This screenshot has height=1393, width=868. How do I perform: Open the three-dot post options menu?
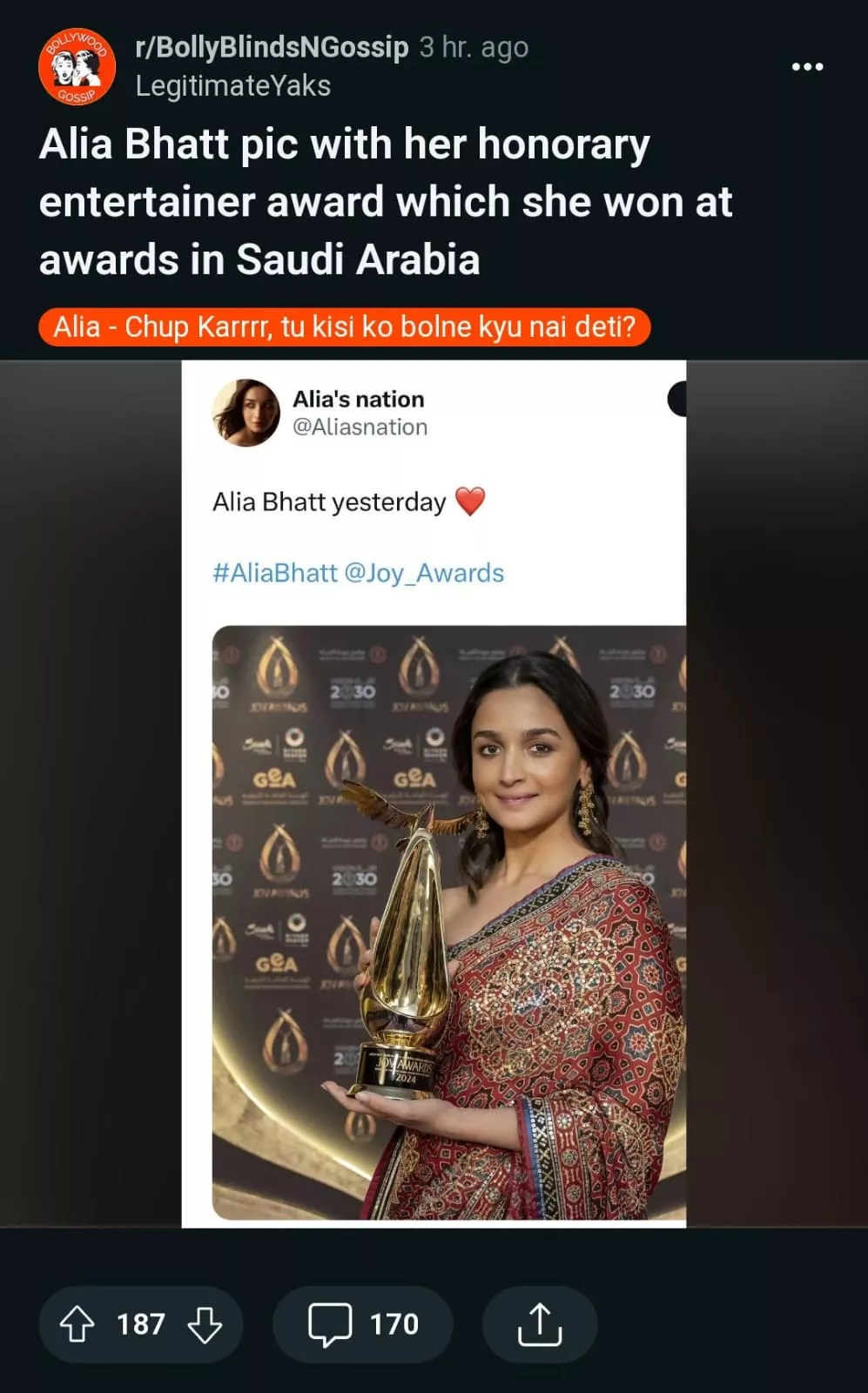pos(807,67)
